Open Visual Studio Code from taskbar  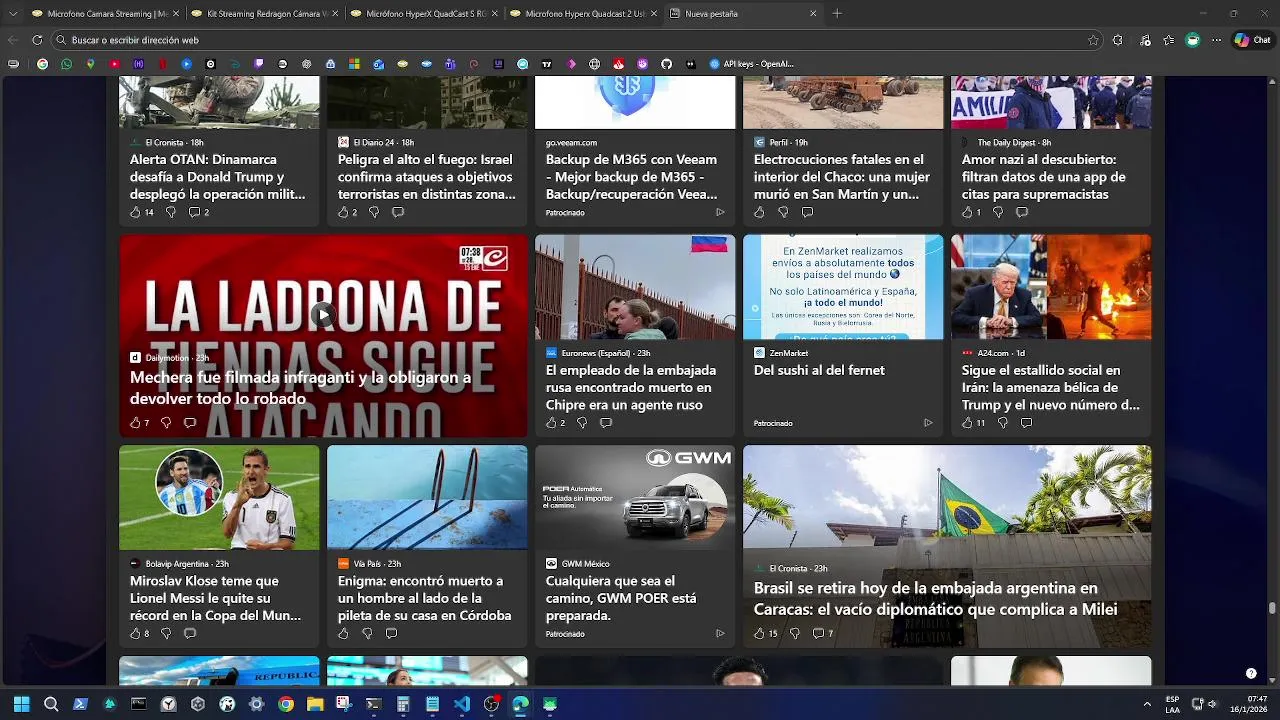click(461, 704)
